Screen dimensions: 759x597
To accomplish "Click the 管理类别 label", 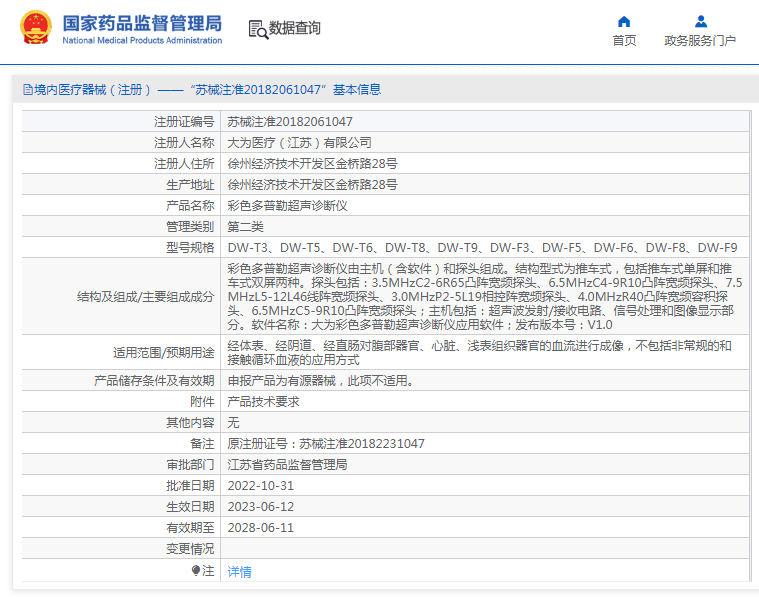I will (x=190, y=227).
